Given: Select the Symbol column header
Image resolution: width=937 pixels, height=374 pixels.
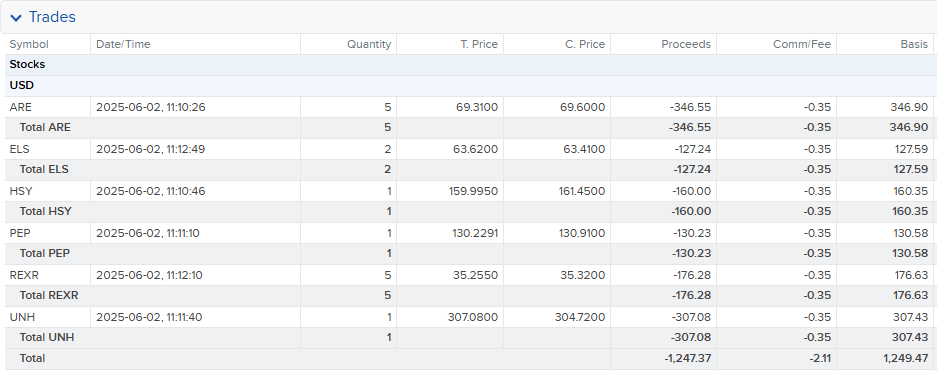Looking at the screenshot, I should (x=29, y=44).
